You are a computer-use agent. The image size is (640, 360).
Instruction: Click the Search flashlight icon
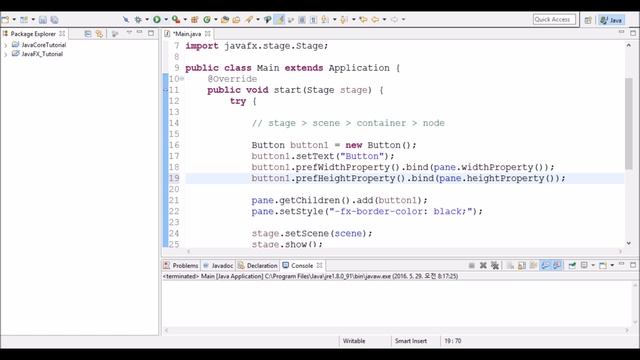pyautogui.click(x=249, y=20)
